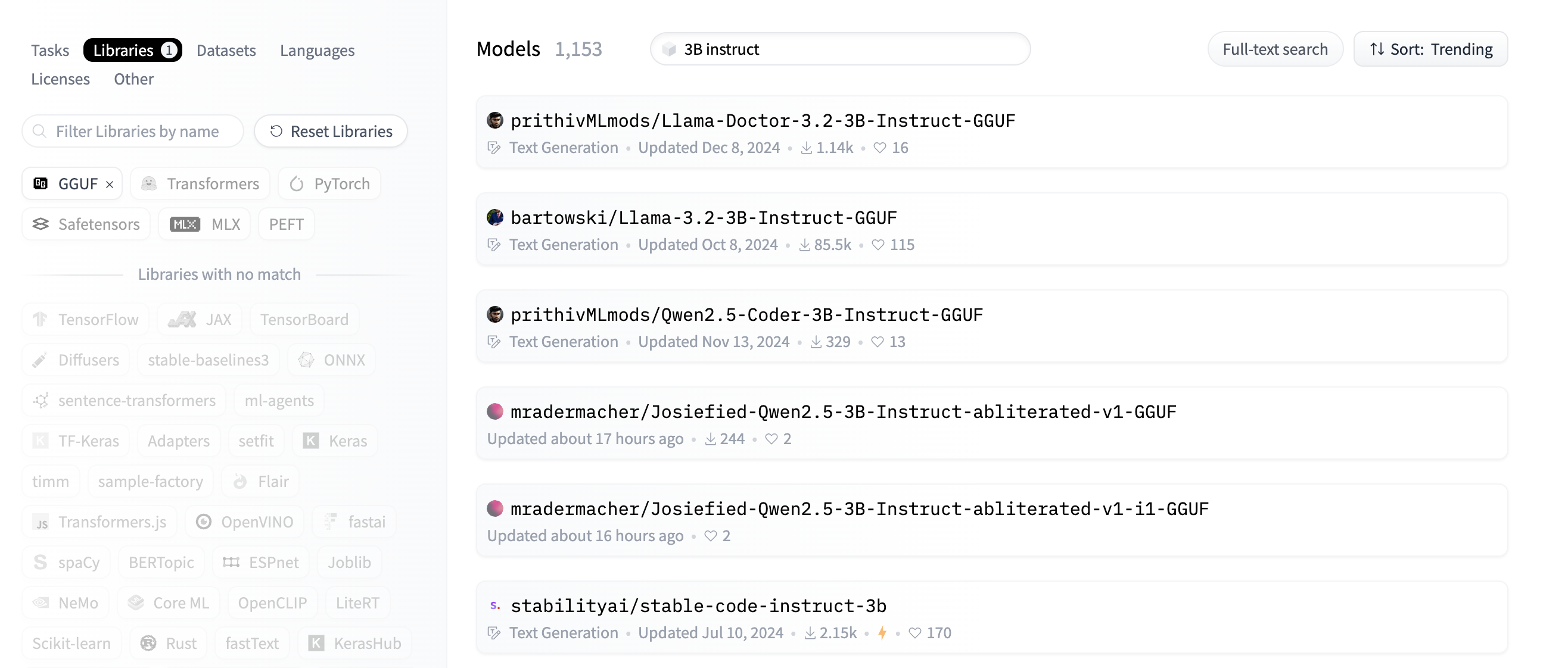Screen dimensions: 1568x668
Task: Click the Full-text search button
Action: point(1275,49)
